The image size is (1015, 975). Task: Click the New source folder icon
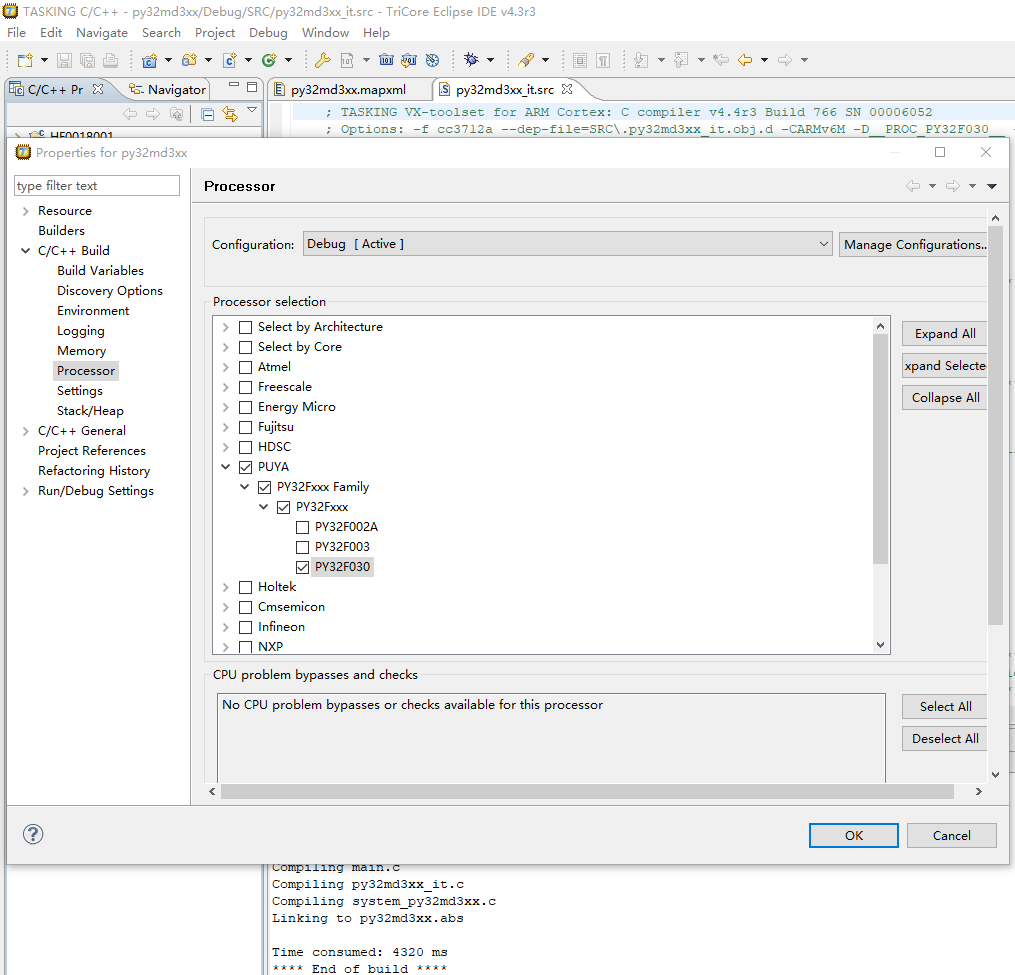click(x=190, y=60)
